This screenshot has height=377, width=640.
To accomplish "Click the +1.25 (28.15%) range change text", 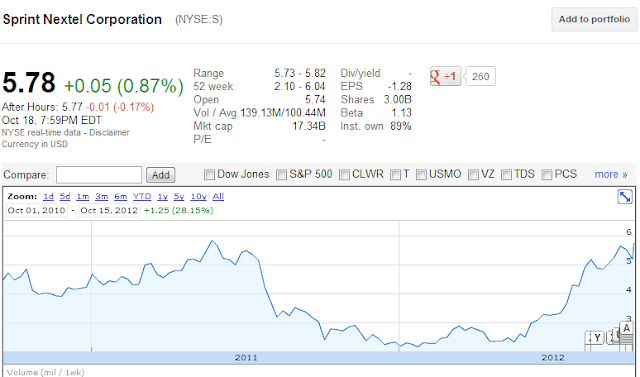I will point(178,211).
